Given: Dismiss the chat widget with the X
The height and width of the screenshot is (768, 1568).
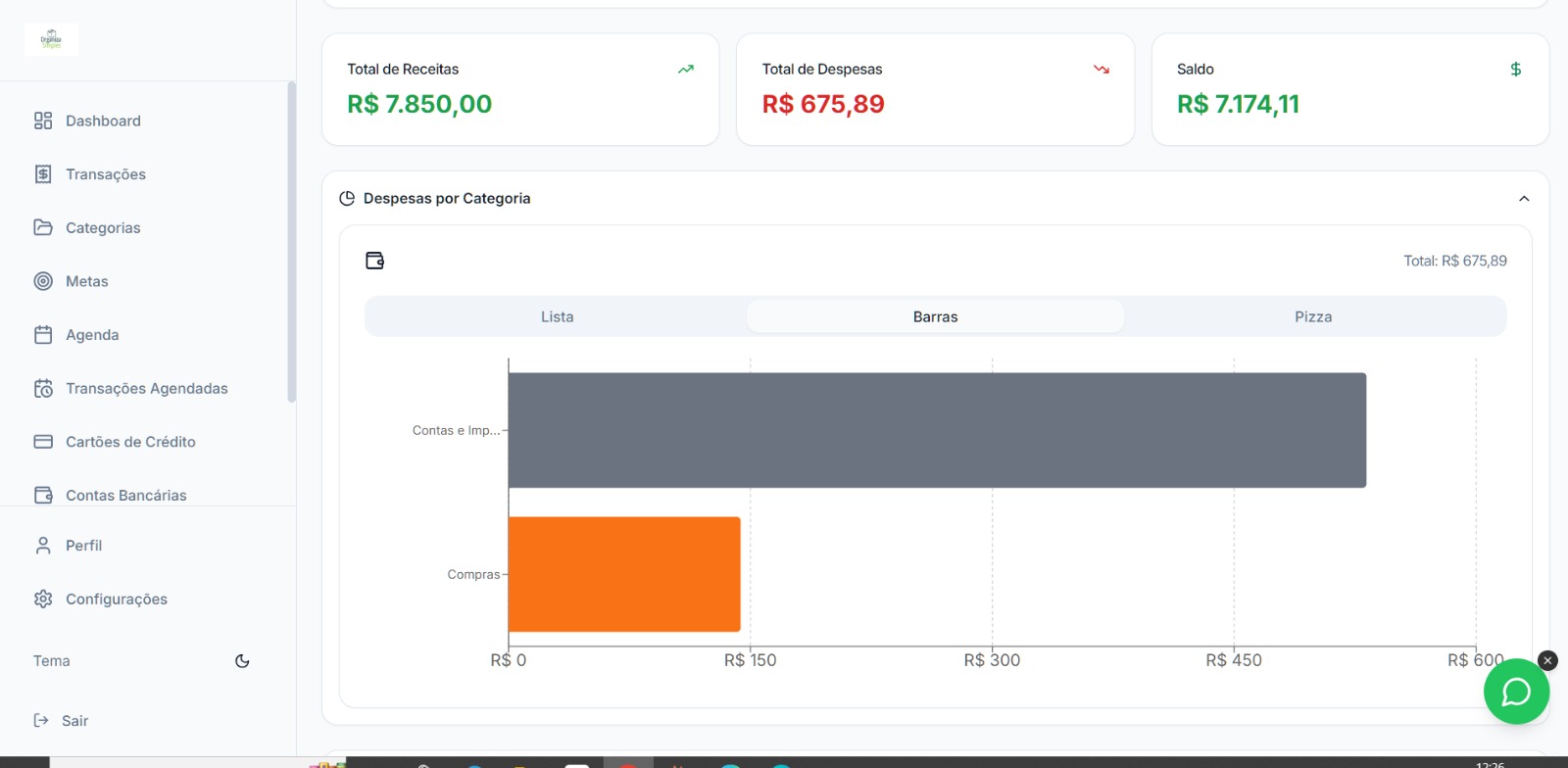Looking at the screenshot, I should pyautogui.click(x=1547, y=660).
